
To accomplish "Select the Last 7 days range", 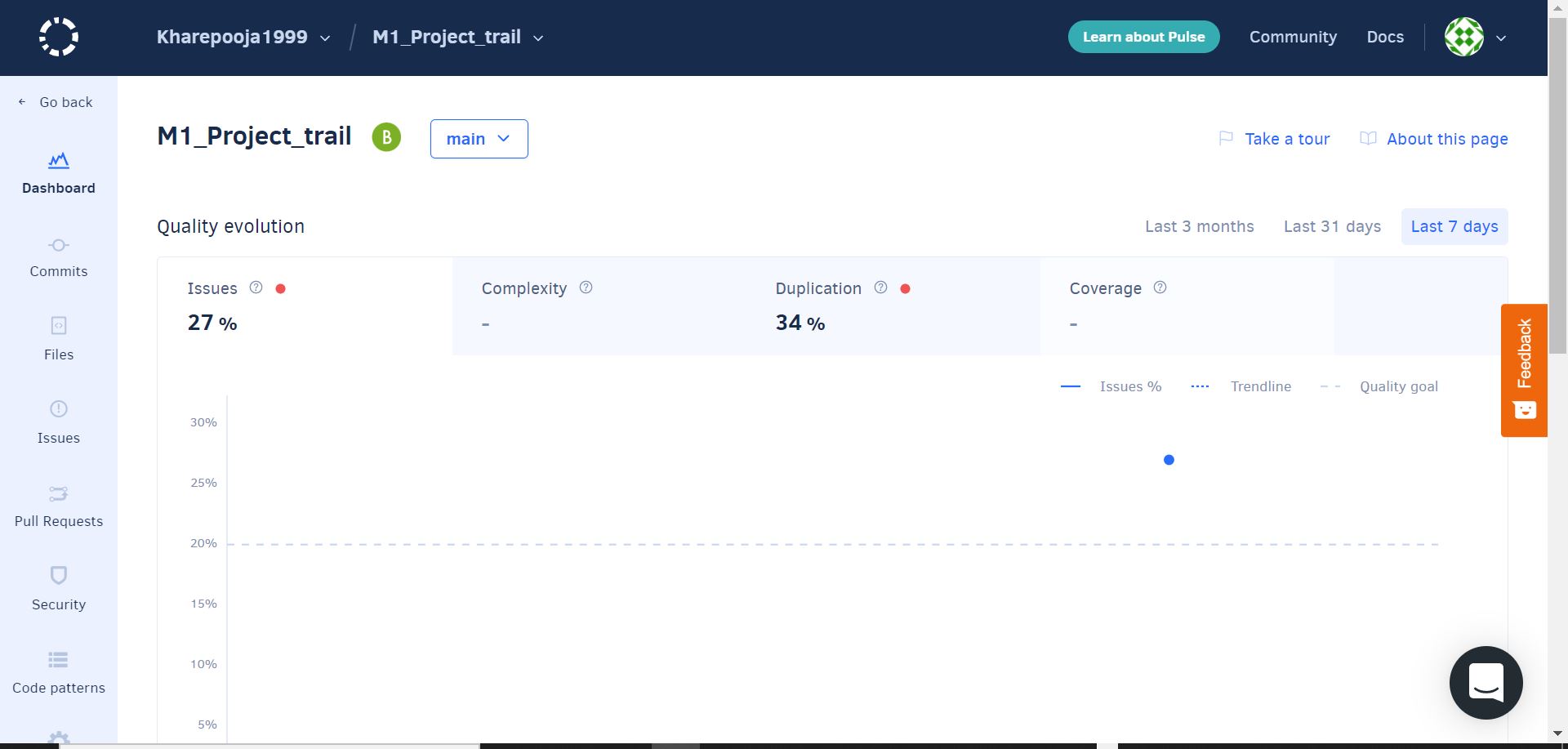I will [1454, 226].
